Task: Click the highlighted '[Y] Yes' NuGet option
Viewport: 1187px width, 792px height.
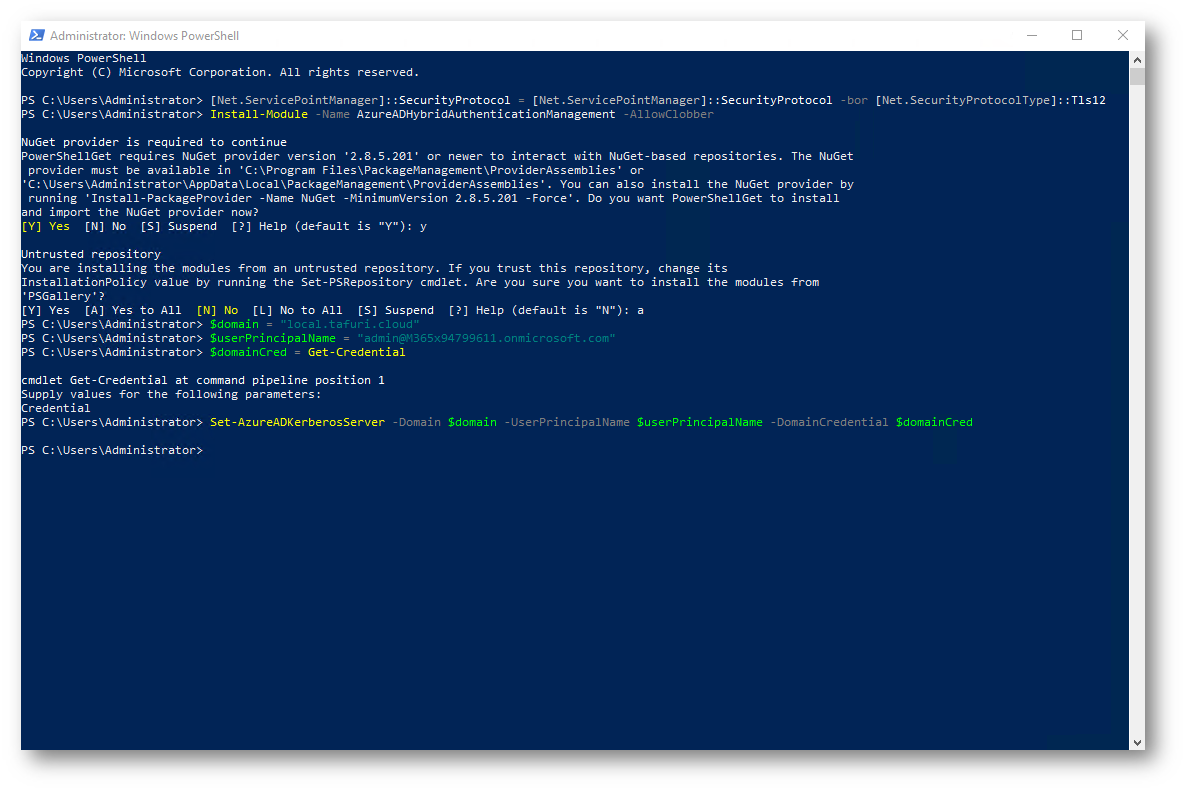Action: point(46,227)
